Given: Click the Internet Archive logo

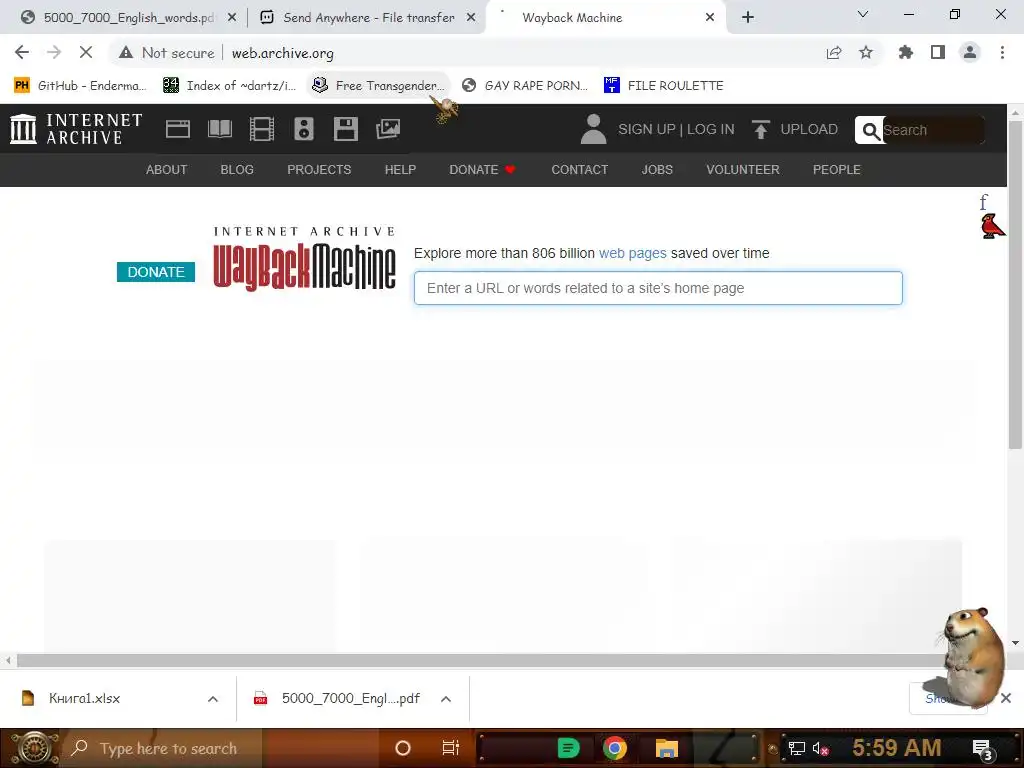Looking at the screenshot, I should click(76, 129).
